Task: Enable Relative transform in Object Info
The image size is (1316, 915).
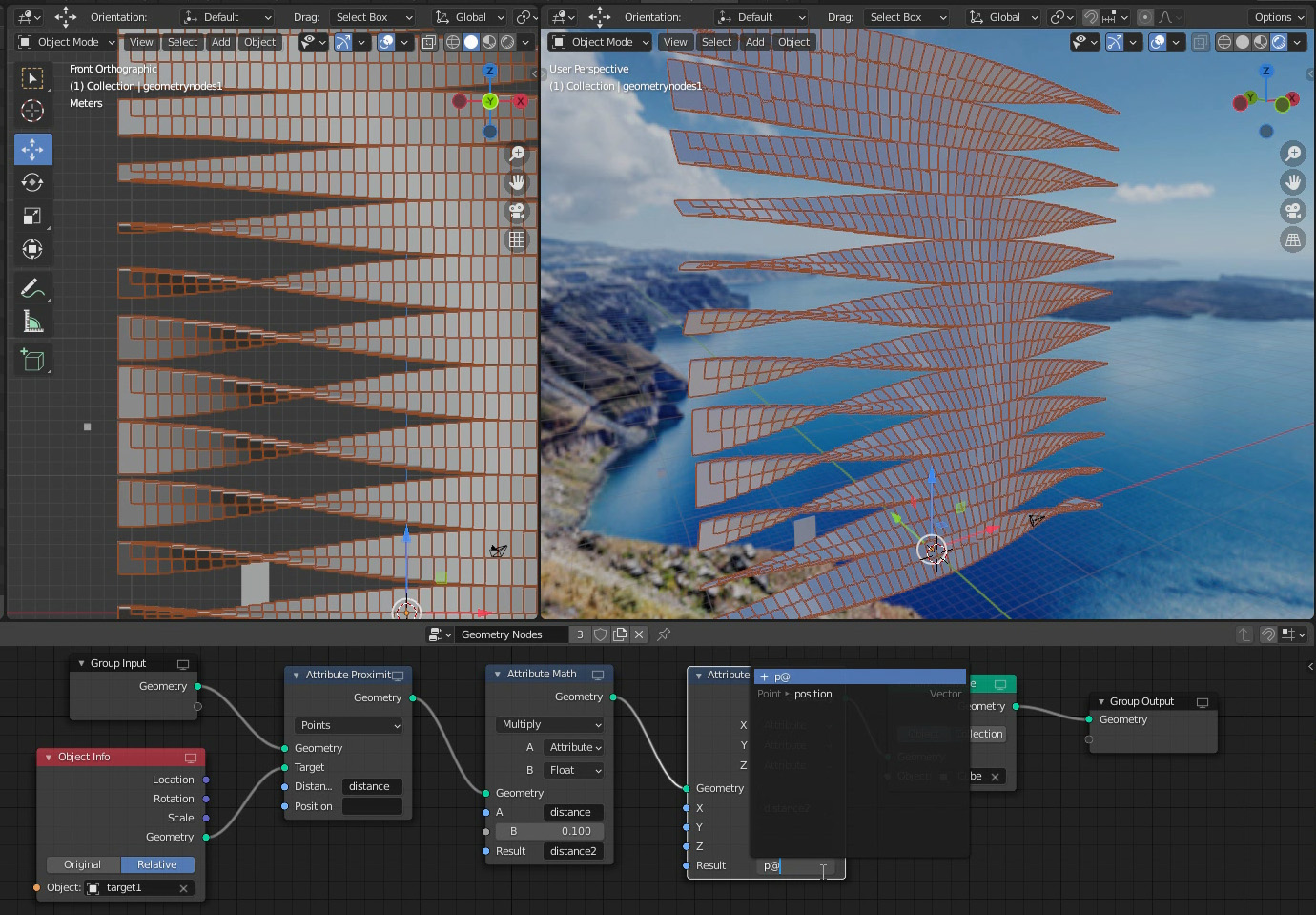Action: point(157,864)
